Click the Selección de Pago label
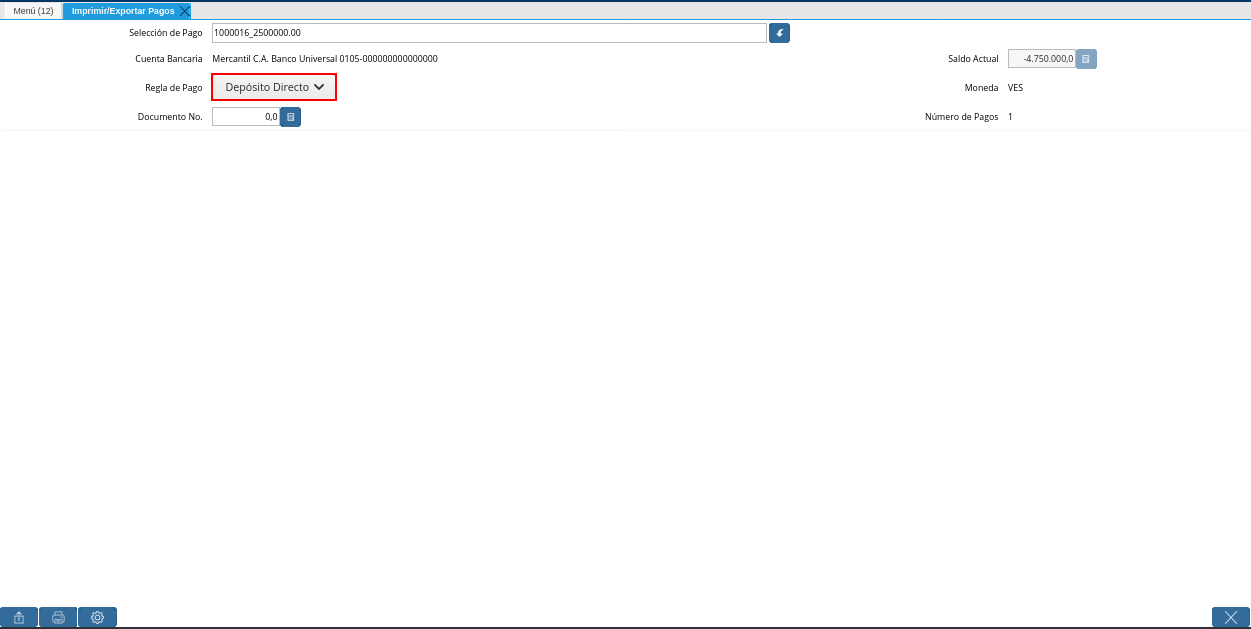The image size is (1251, 629). point(166,33)
